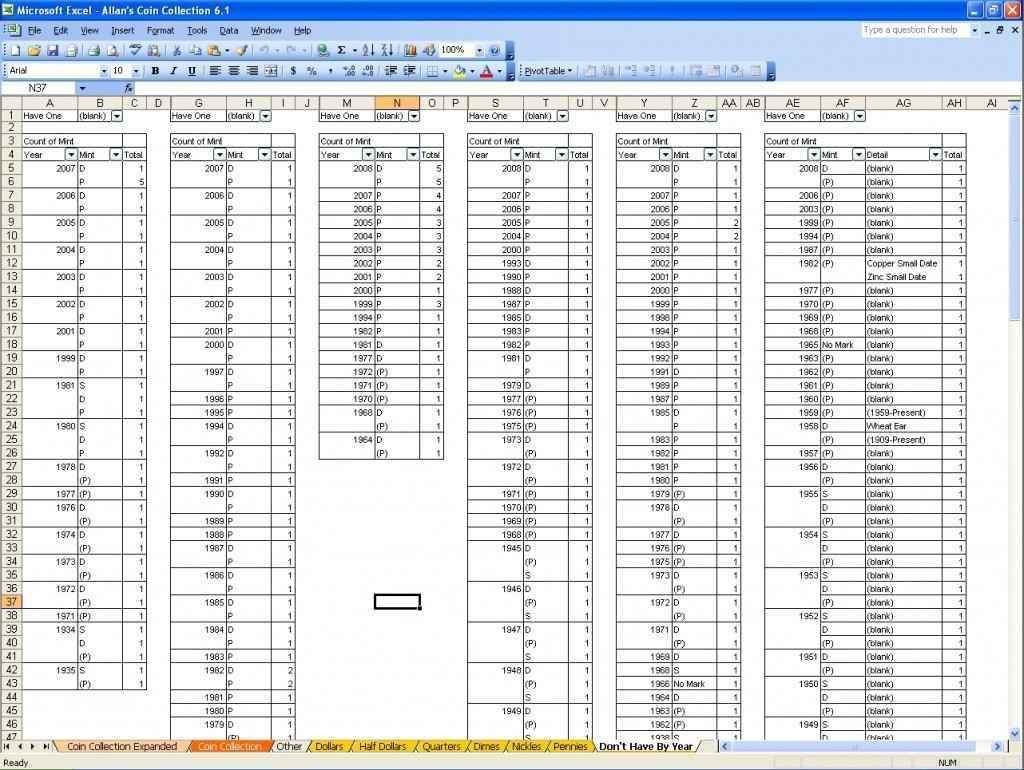Click the Print icon
Image resolution: width=1024 pixels, height=770 pixels.
pyautogui.click(x=94, y=50)
